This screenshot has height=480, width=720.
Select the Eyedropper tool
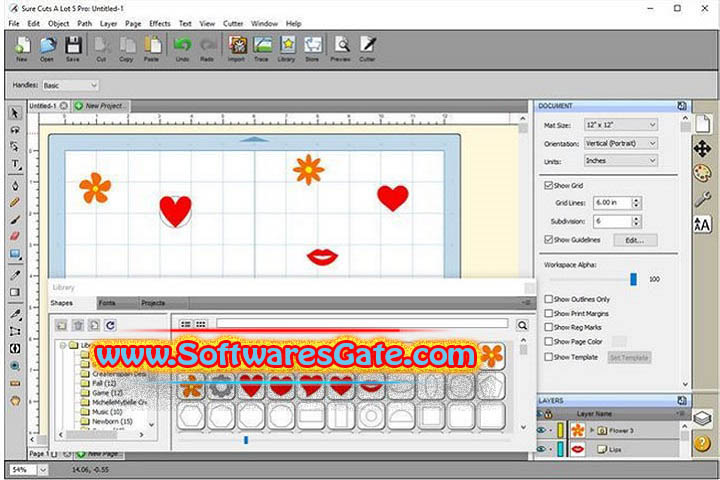(15, 275)
